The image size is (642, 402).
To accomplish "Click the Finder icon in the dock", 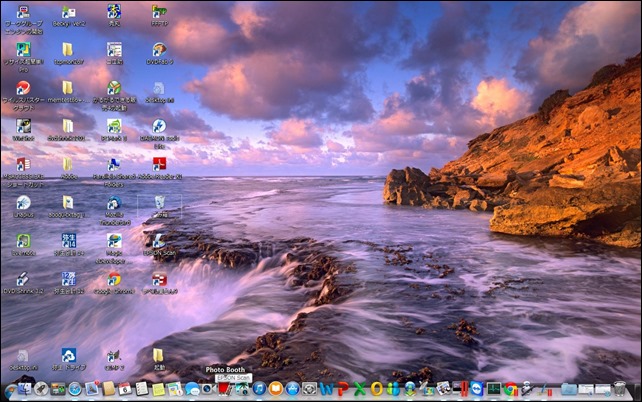I will click(25, 388).
